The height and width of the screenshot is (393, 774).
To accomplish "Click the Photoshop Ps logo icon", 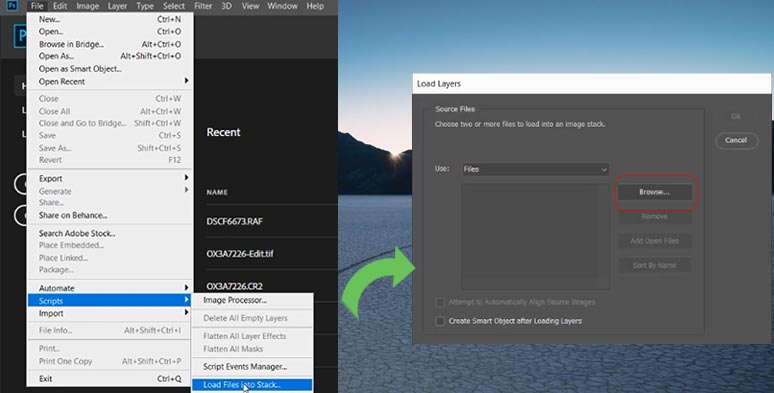I will click(12, 6).
